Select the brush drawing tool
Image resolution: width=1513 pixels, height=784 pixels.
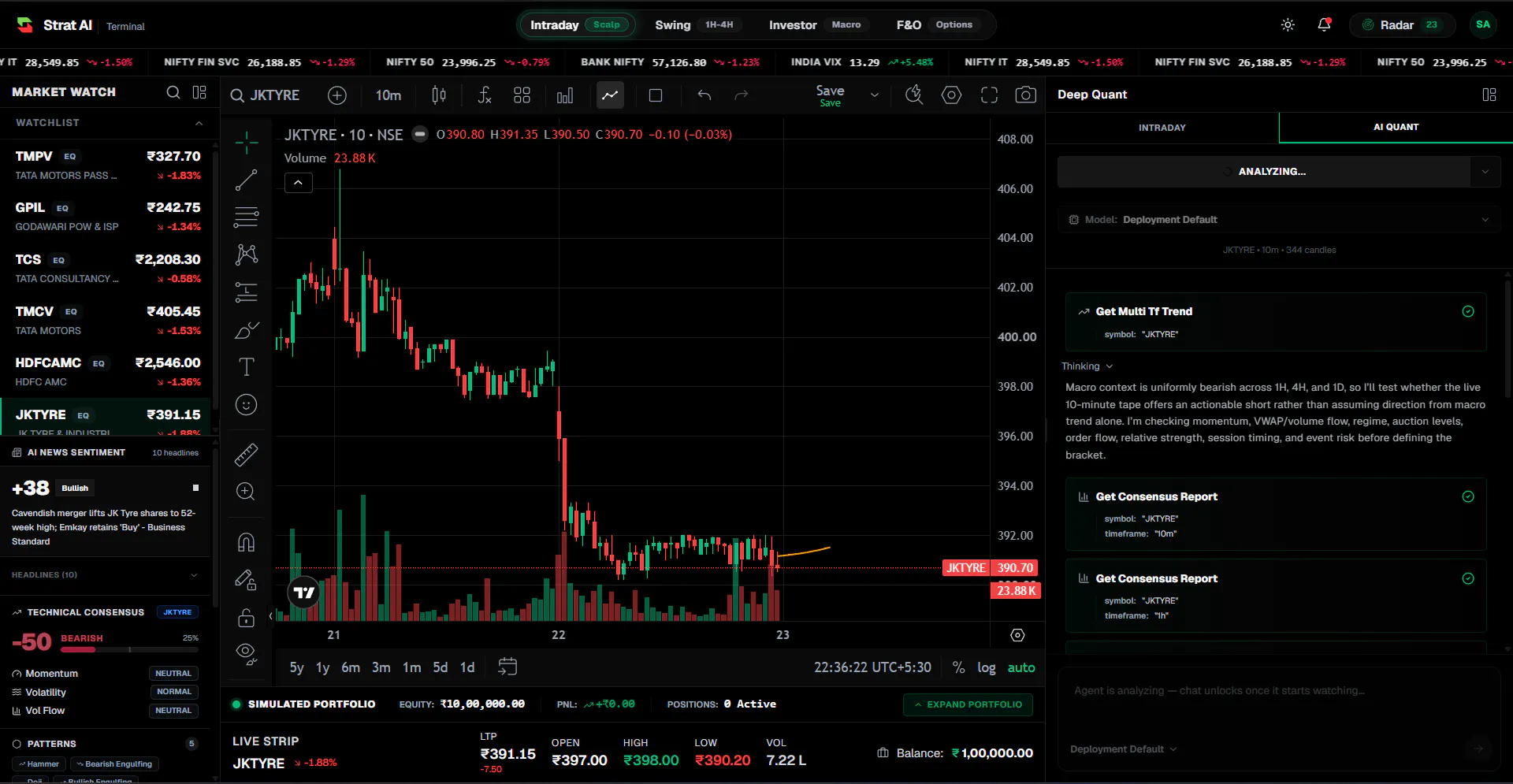click(247, 330)
